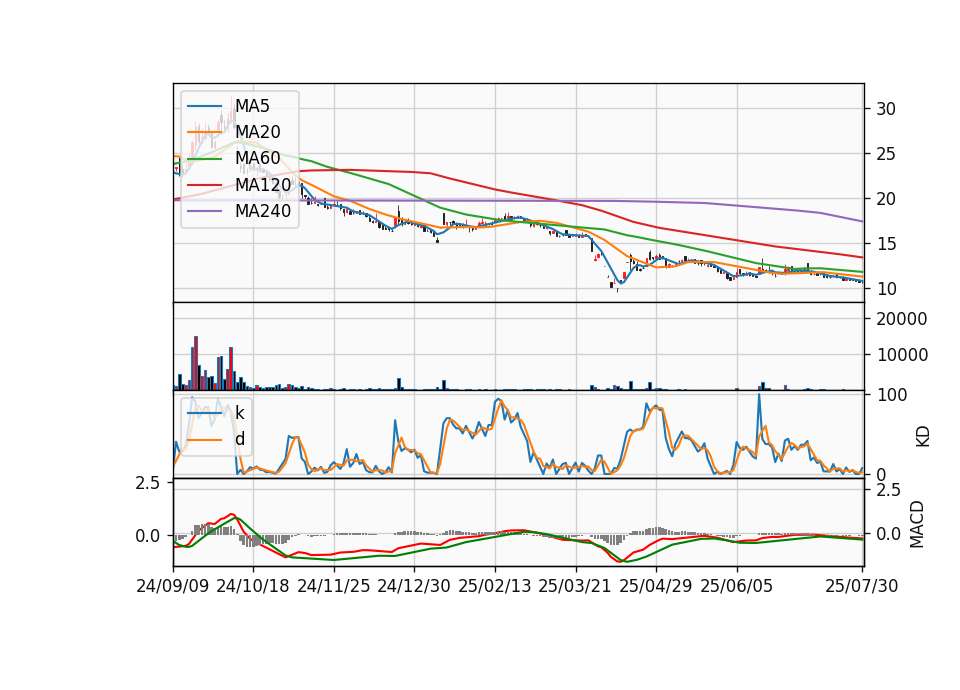Click the left MACD axis value 2.5

click(x=148, y=483)
